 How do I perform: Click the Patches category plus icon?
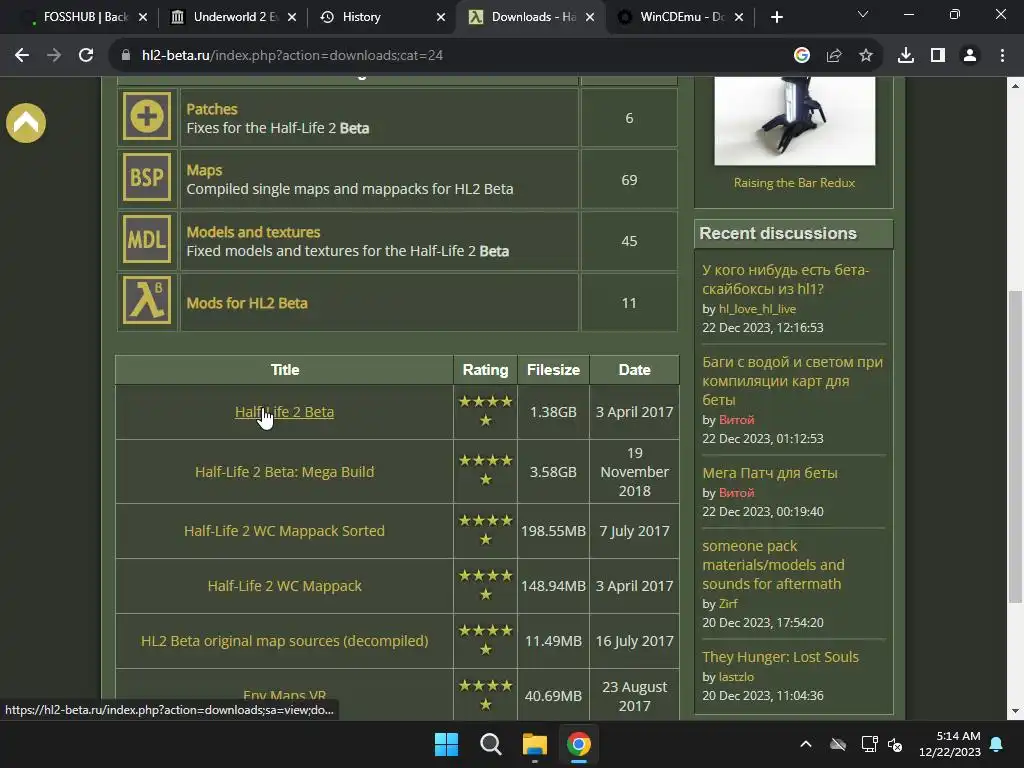tap(147, 116)
